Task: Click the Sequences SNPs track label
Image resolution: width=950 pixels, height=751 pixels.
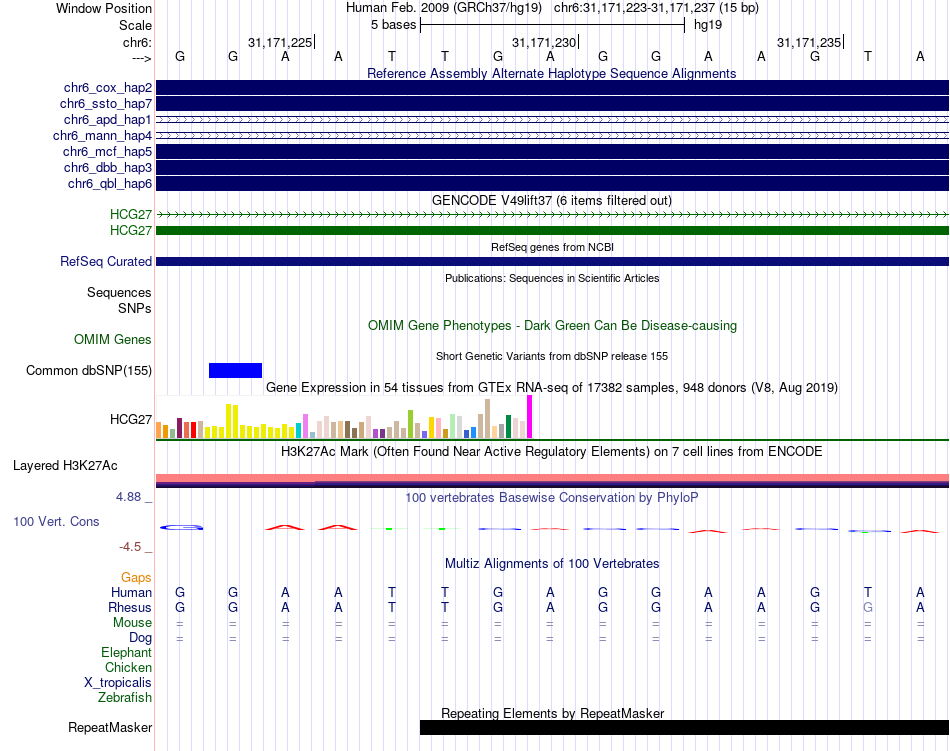Action: pos(119,300)
